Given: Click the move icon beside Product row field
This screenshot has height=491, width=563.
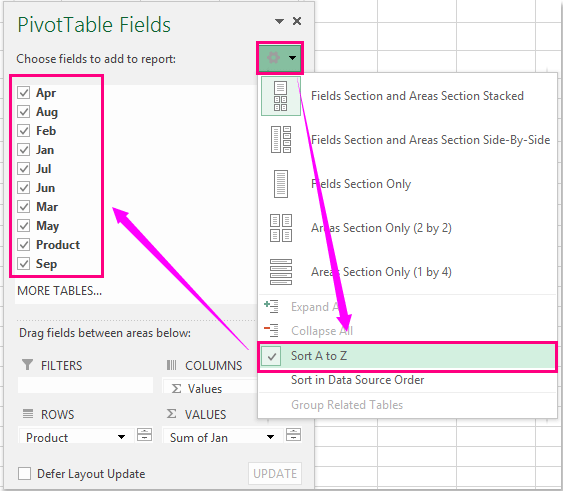Looking at the screenshot, I should click(144, 434).
